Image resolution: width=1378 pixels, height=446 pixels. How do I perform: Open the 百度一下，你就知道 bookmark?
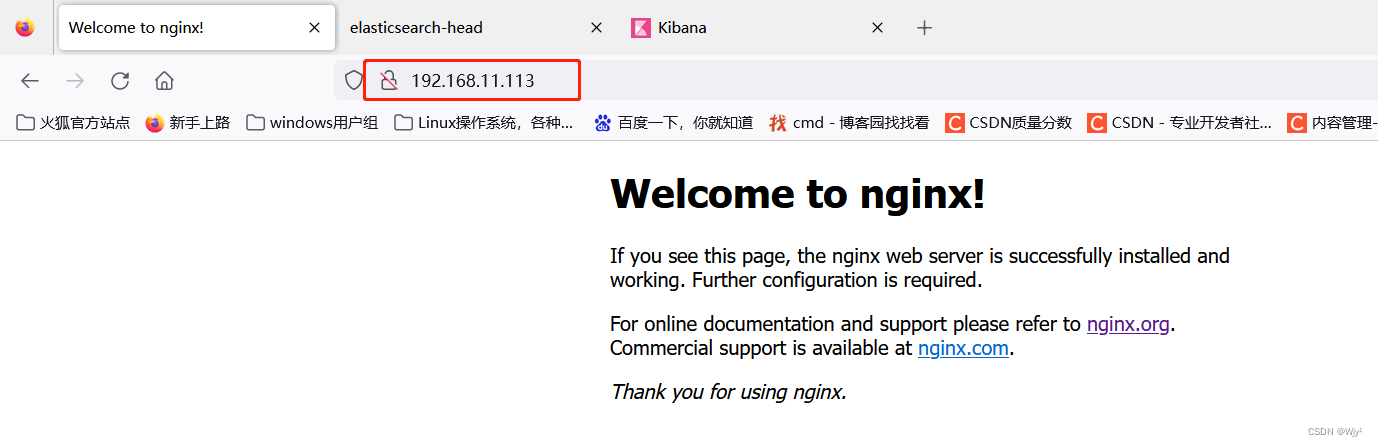(673, 123)
